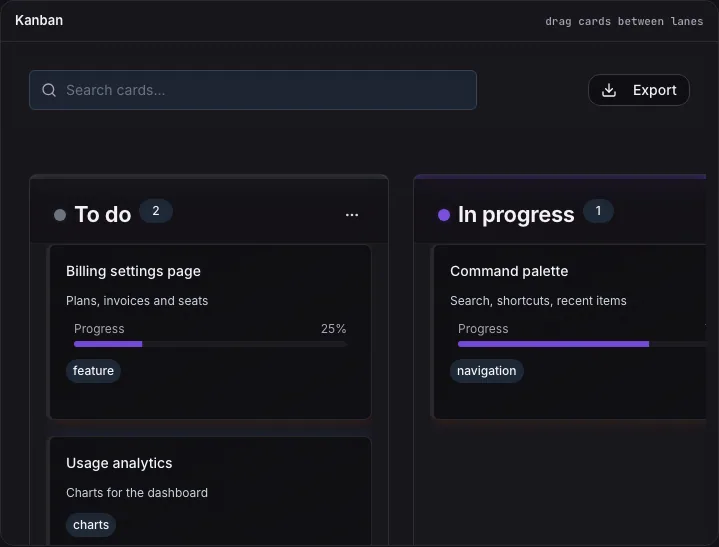The height and width of the screenshot is (547, 719).
Task: Click the In progress count badge 1
Action: pyautogui.click(x=598, y=211)
